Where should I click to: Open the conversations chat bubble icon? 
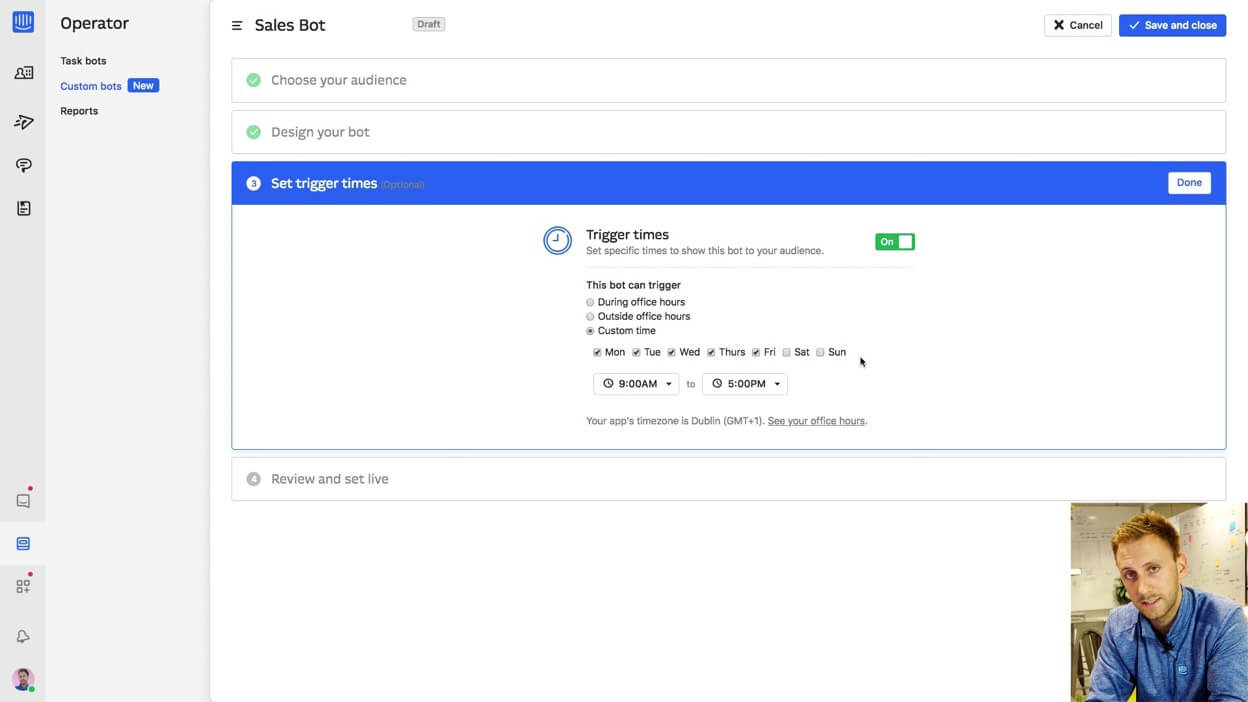(23, 165)
